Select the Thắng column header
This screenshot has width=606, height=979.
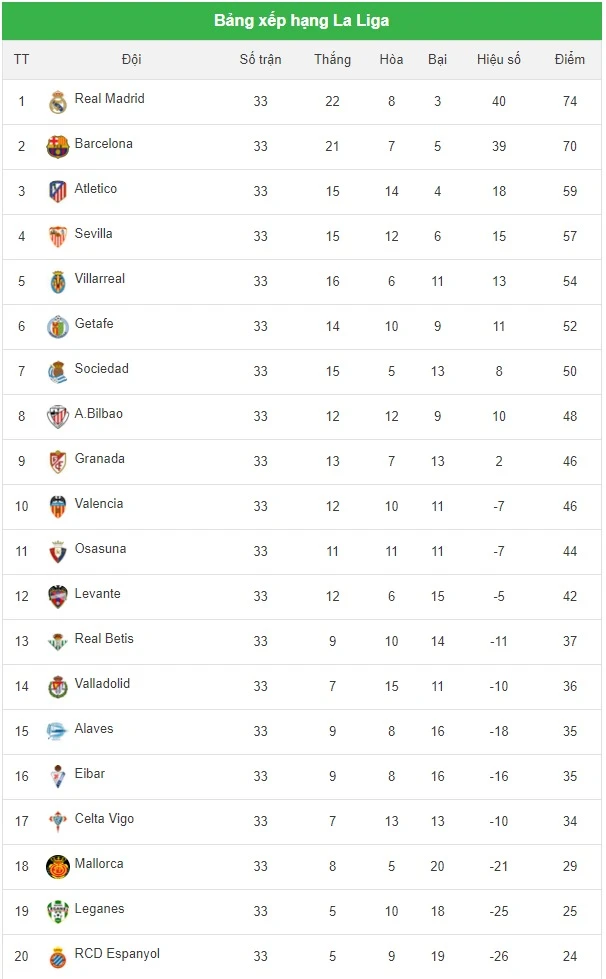point(333,59)
